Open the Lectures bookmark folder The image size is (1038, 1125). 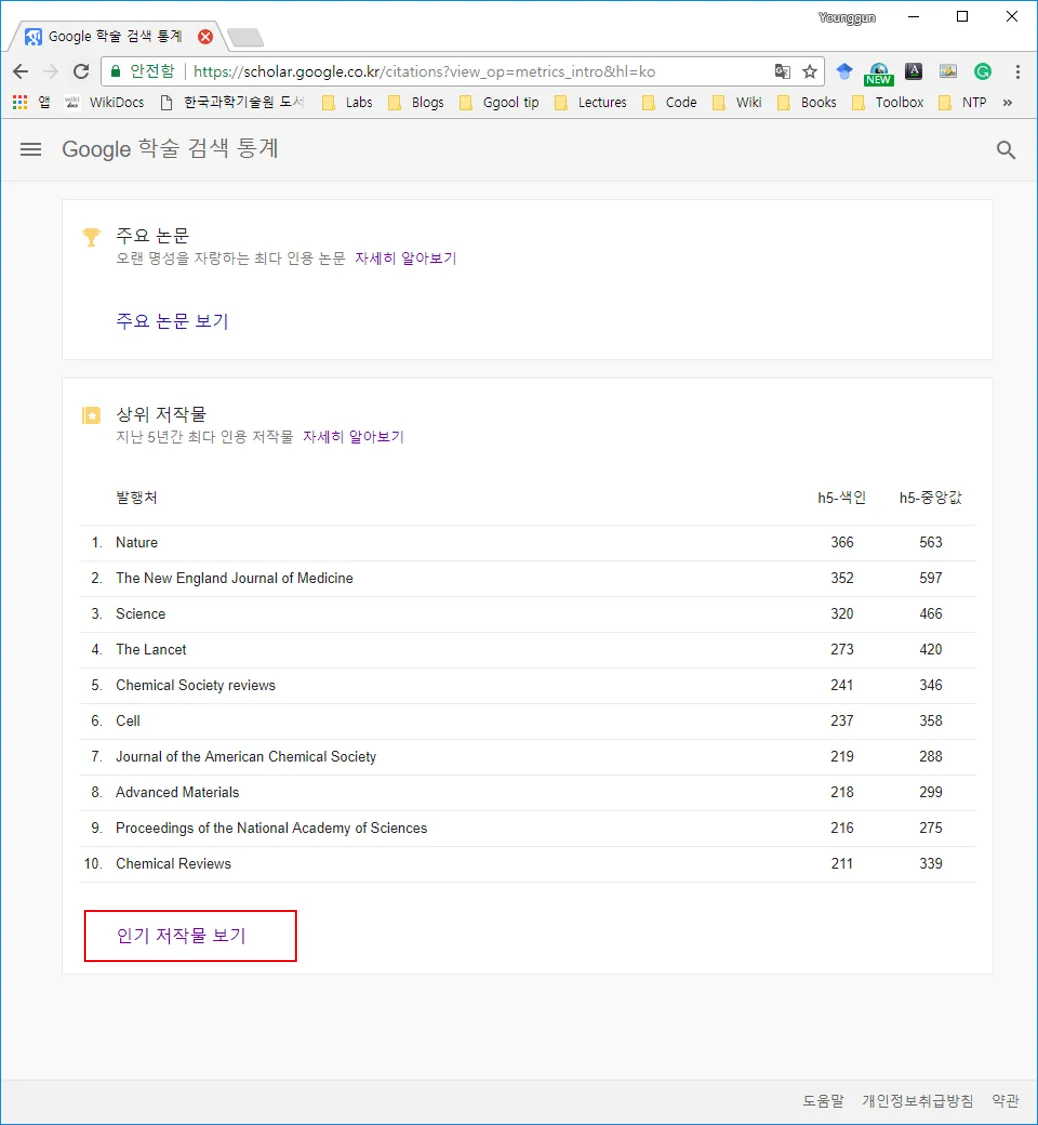coord(592,102)
